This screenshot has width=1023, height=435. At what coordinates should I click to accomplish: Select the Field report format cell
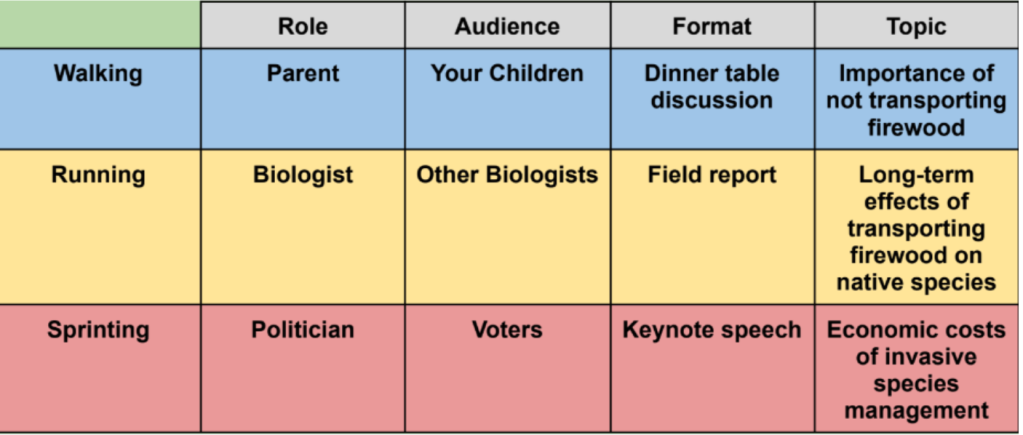tap(711, 175)
